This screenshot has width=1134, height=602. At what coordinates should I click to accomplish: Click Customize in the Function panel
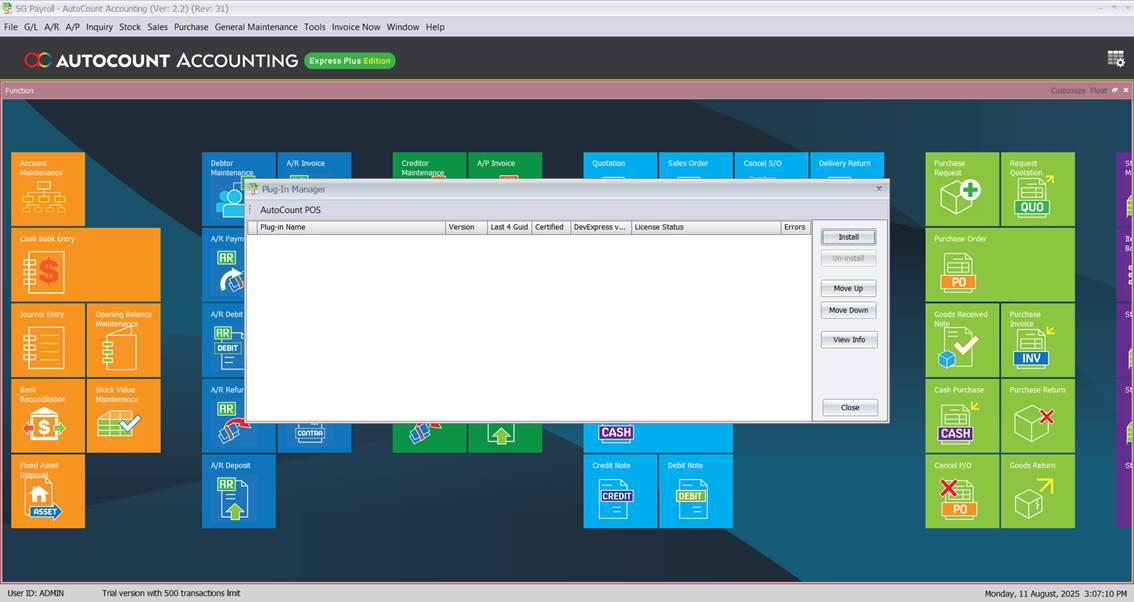[x=1067, y=90]
